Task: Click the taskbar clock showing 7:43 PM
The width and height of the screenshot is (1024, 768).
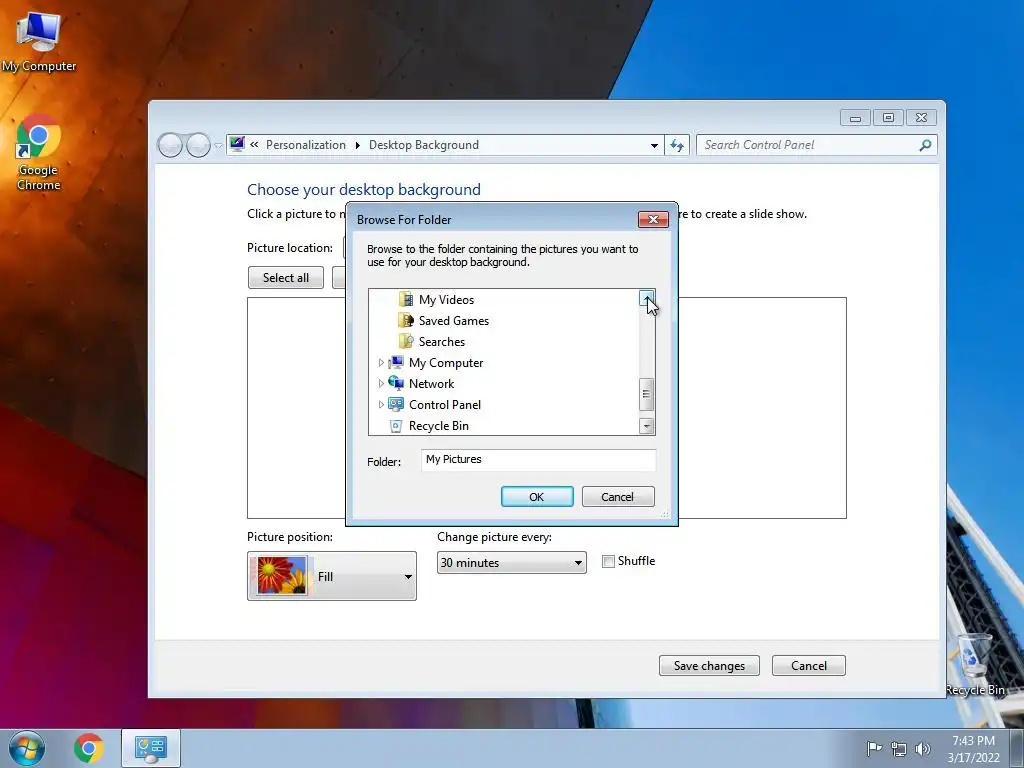Action: pyautogui.click(x=973, y=748)
